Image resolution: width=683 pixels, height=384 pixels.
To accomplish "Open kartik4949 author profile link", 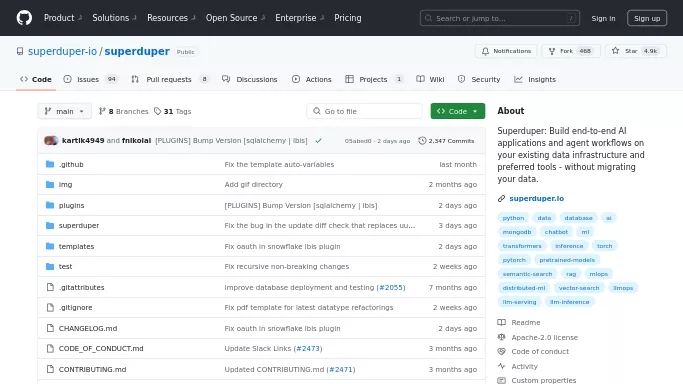I will tap(83, 141).
